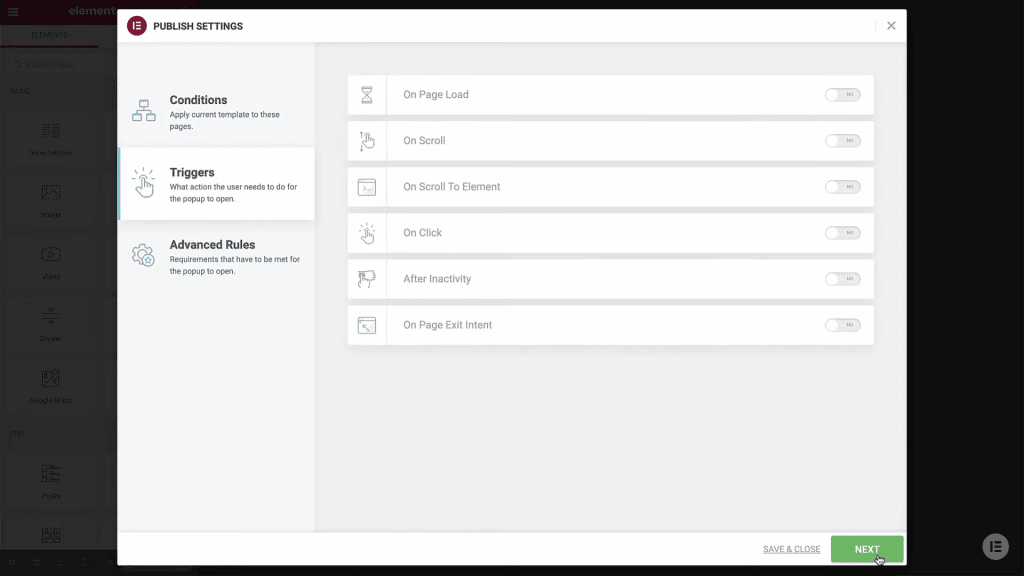Close the Publish Settings dialog
The image size is (1024, 576).
point(891,25)
